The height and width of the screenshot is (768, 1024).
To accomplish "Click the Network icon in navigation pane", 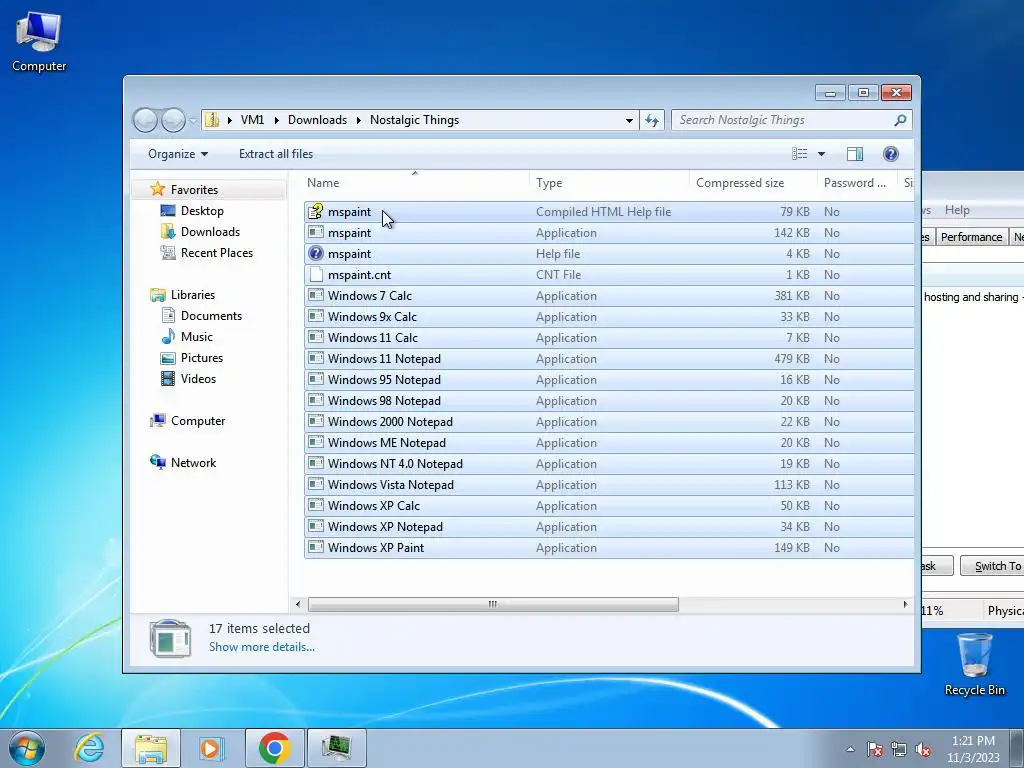I will coord(157,462).
